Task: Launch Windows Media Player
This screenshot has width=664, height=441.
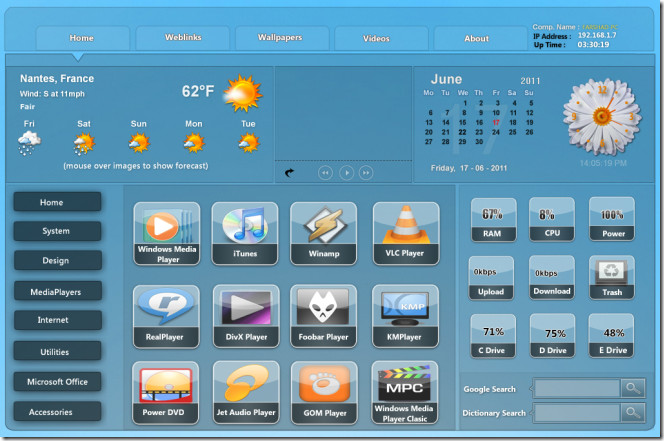Action: point(167,234)
